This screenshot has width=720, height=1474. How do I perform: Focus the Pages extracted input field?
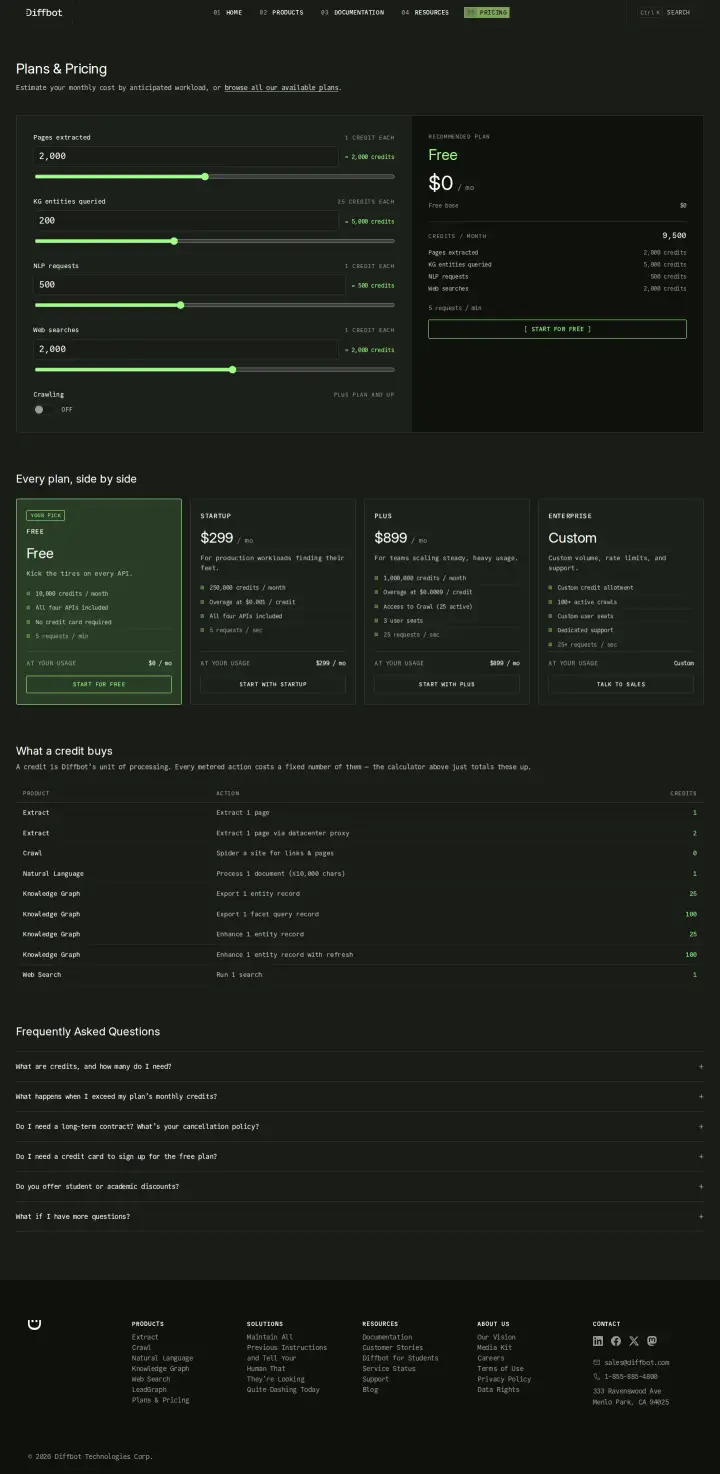186,157
